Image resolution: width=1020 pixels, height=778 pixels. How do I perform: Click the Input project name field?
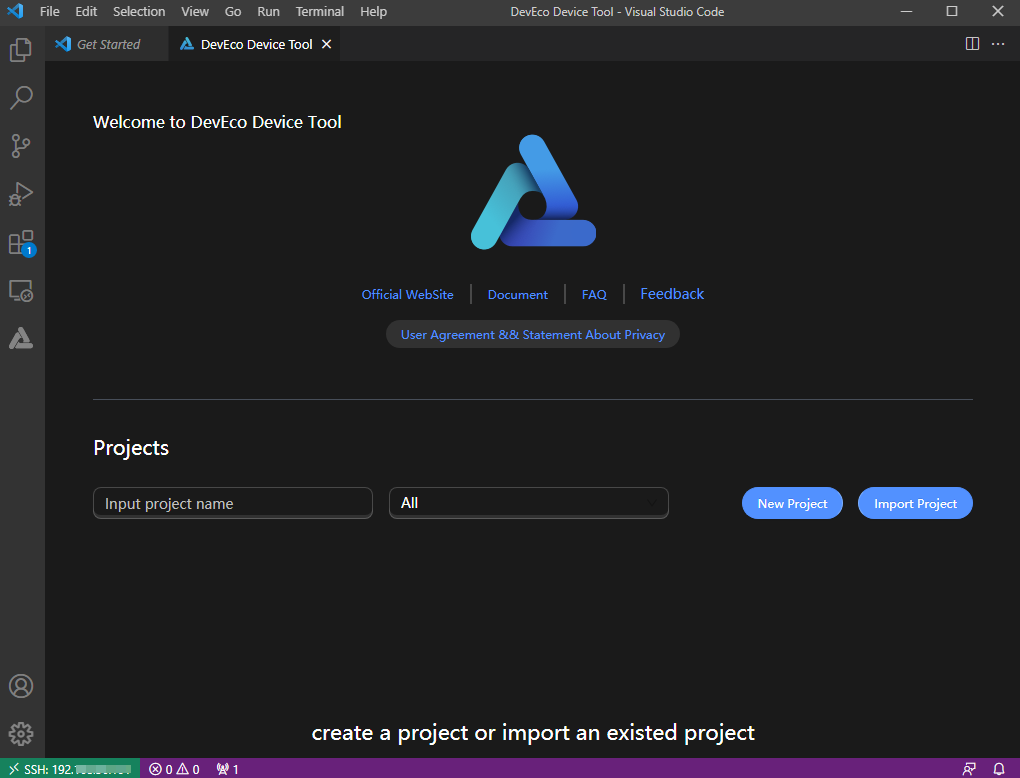[x=232, y=504]
